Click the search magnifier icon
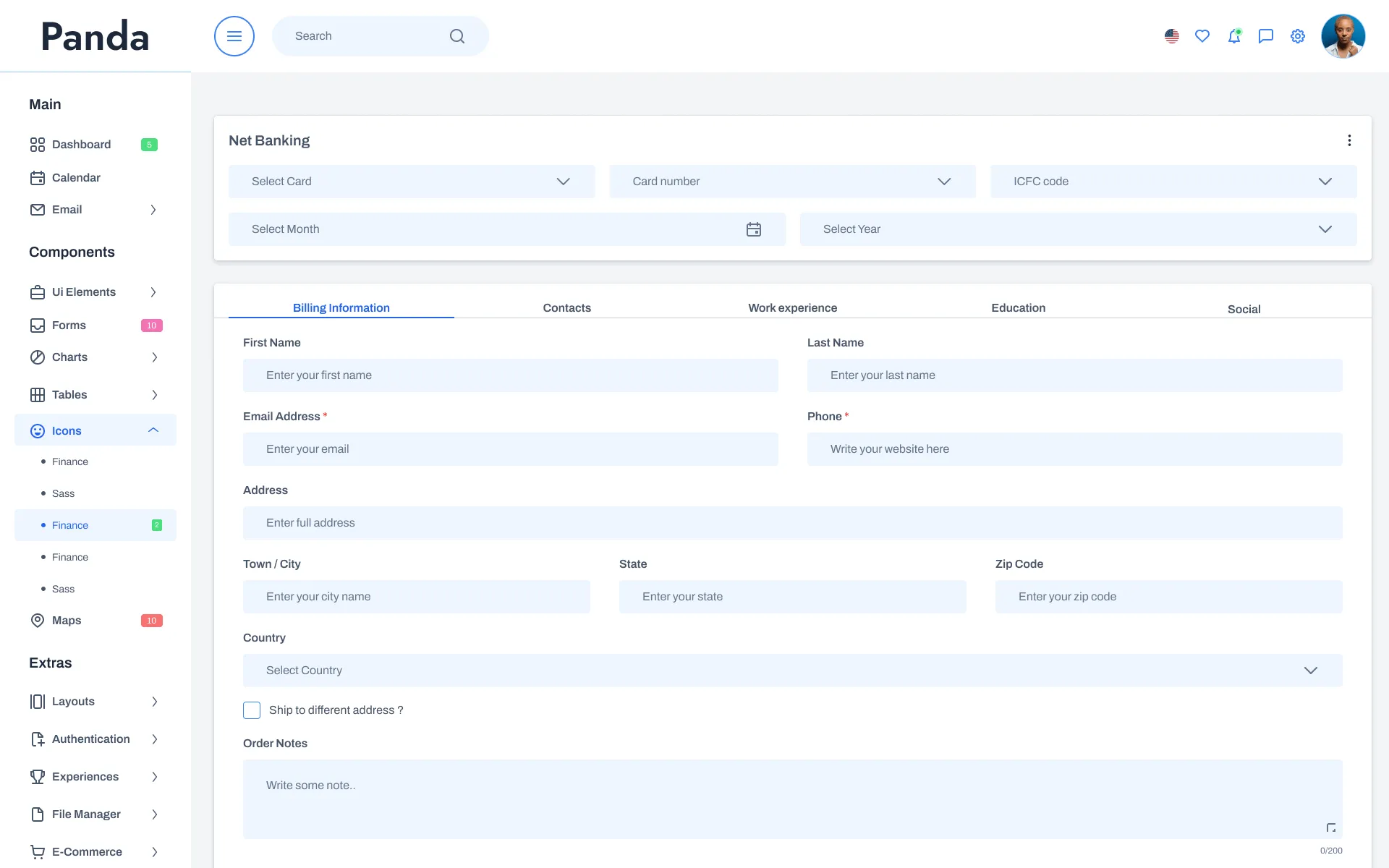The width and height of the screenshot is (1389, 868). [x=456, y=36]
